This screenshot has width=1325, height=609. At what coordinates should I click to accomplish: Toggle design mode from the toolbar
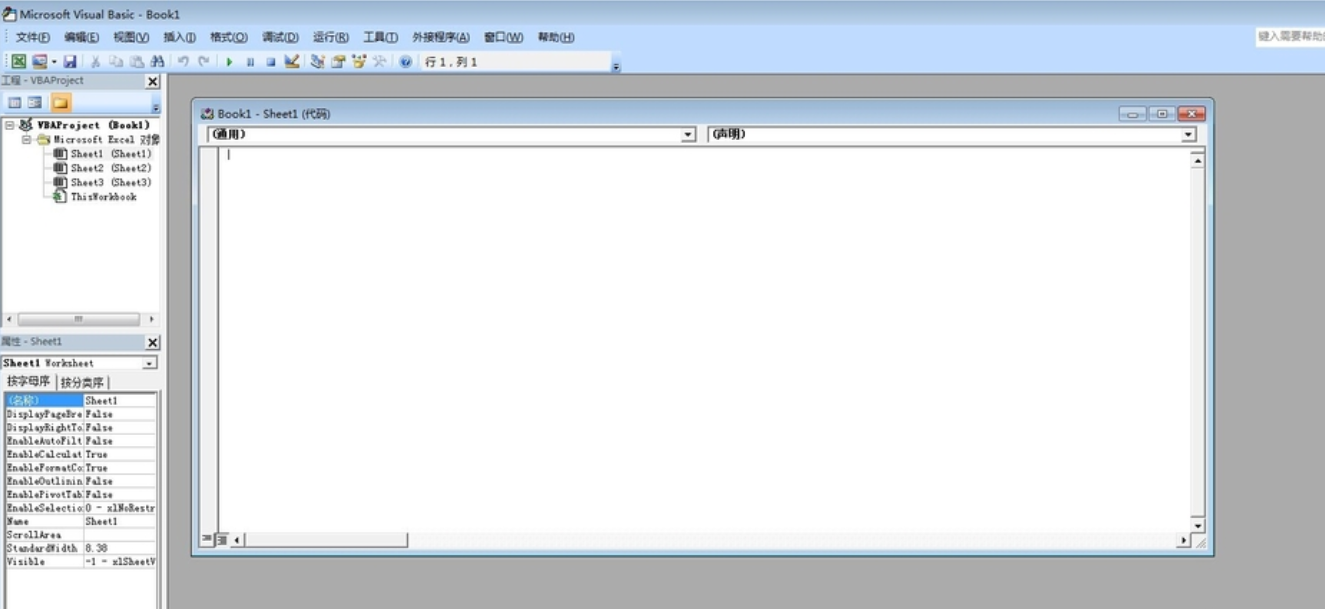[290, 59]
